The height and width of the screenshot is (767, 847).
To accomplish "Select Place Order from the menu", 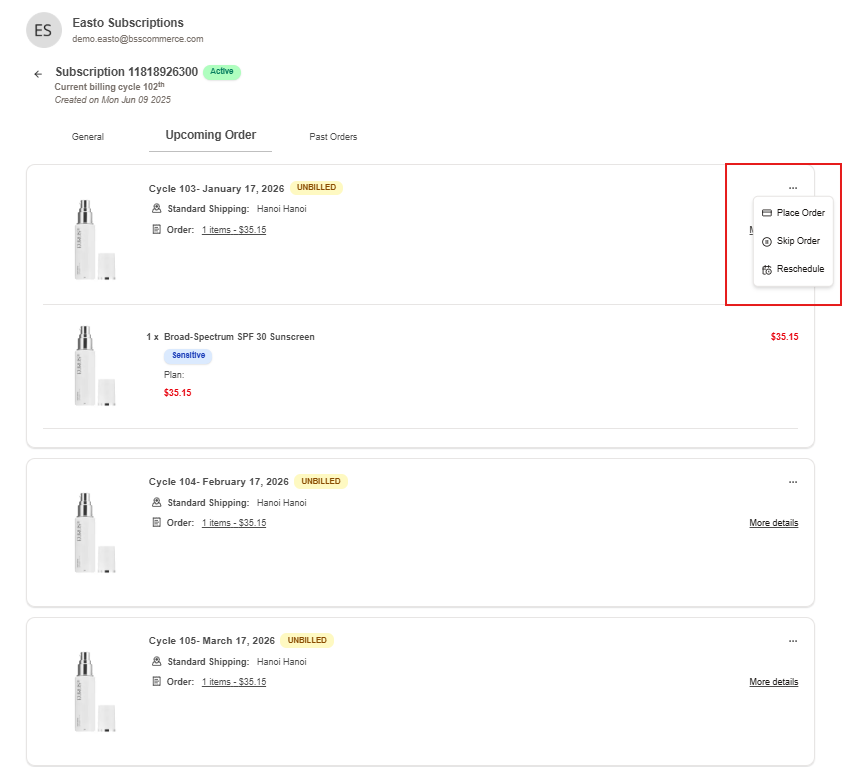I will click(x=793, y=213).
